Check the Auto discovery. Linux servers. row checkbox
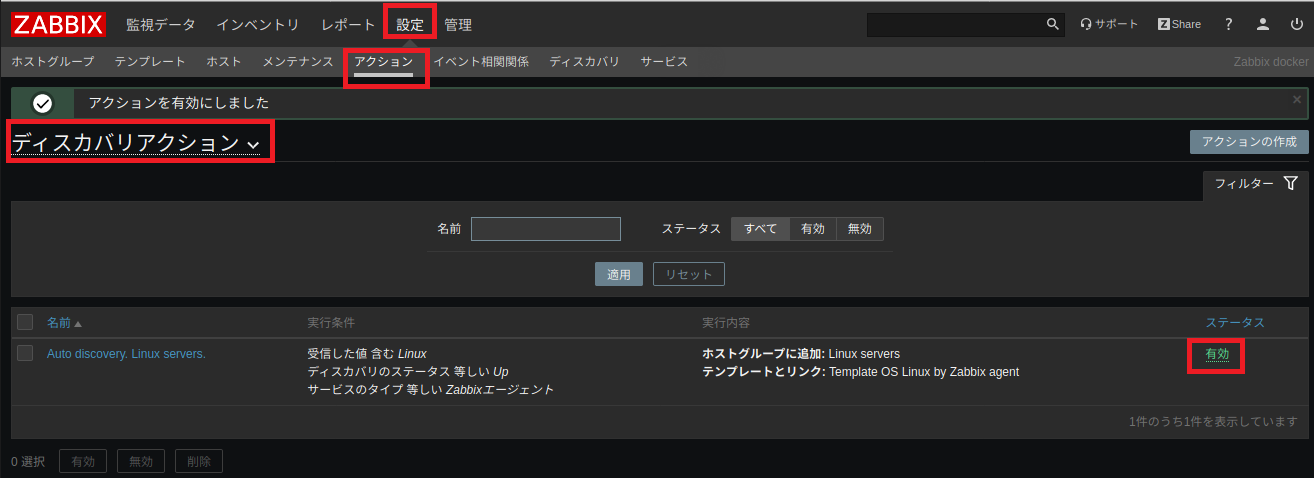The height and width of the screenshot is (478, 1314). (25, 353)
